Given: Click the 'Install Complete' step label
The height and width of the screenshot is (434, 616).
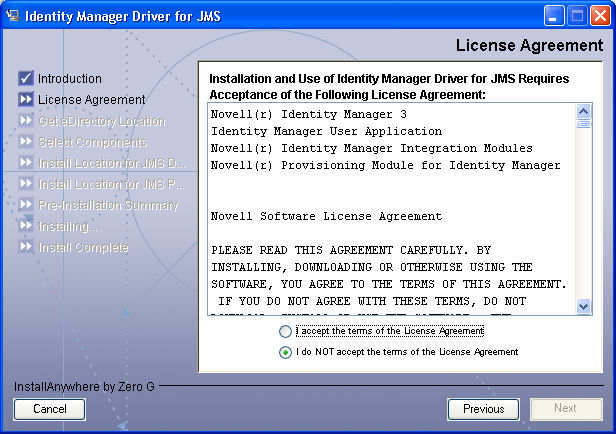Looking at the screenshot, I should 83,247.
